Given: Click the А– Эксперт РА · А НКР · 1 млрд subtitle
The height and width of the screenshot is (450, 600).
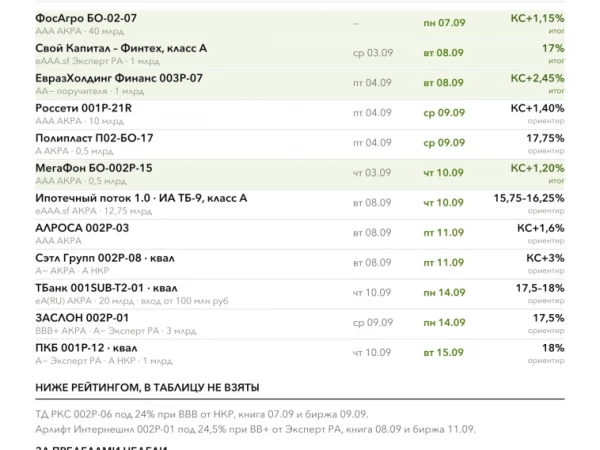Looking at the screenshot, I should tap(104, 360).
